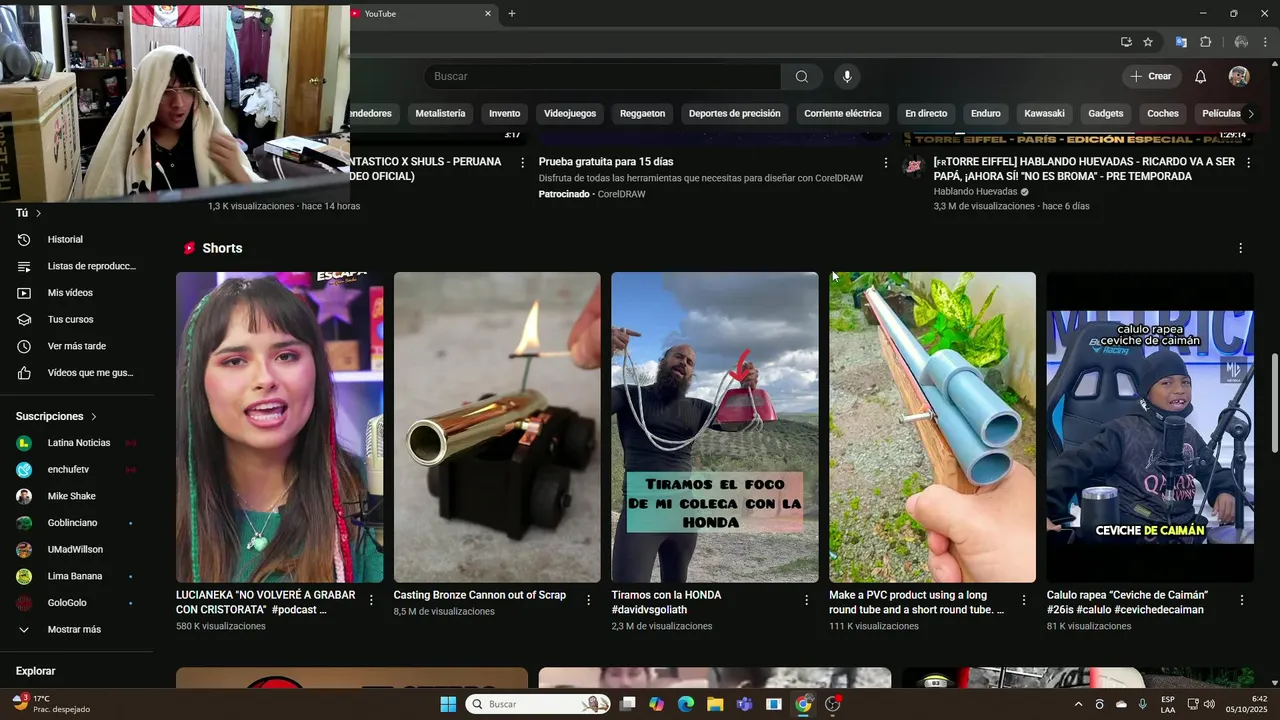The height and width of the screenshot is (720, 1280).
Task: Open options menu for CorelDRAW ad
Action: [885, 162]
